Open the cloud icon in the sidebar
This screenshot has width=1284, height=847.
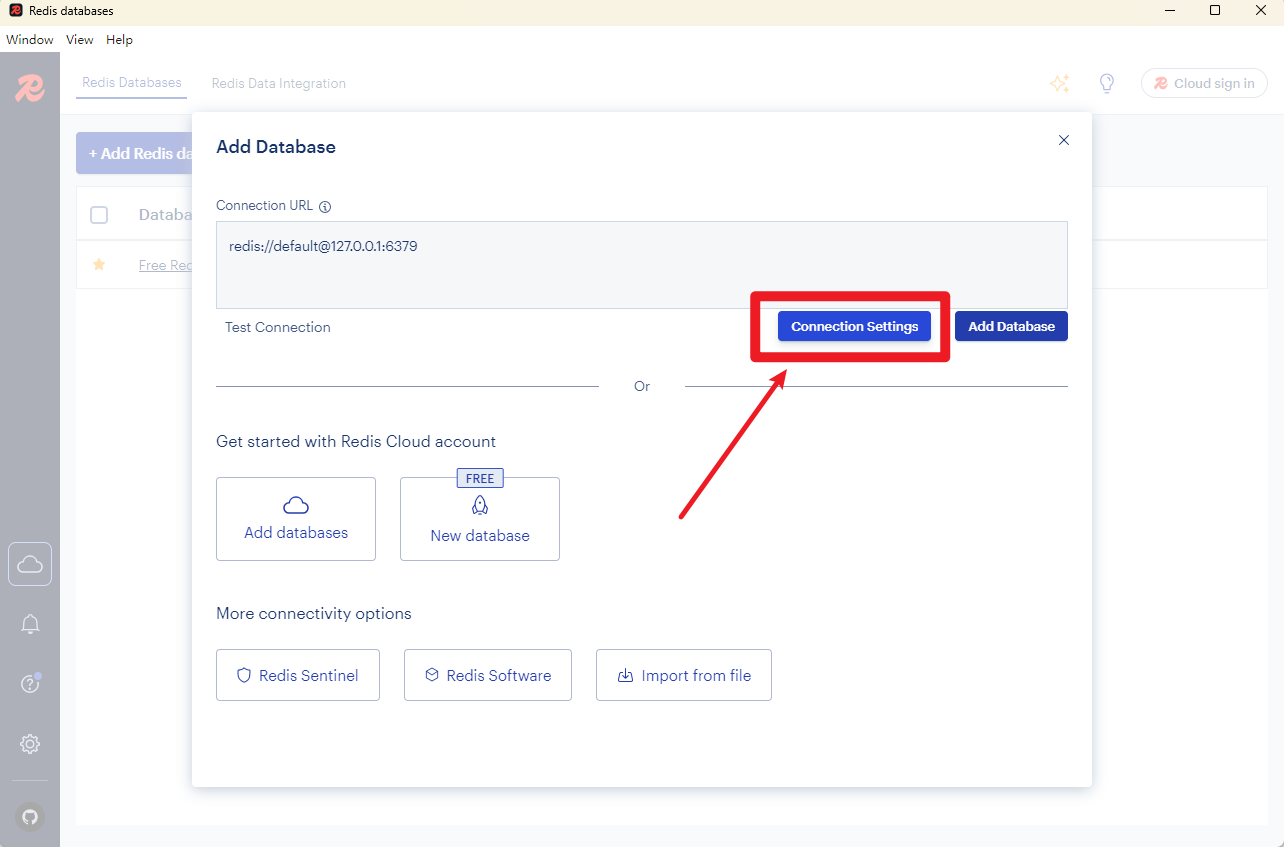(x=30, y=564)
